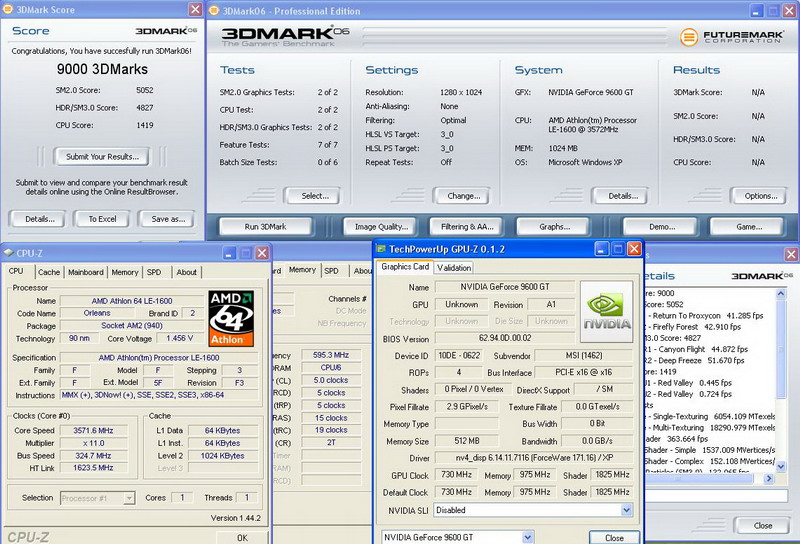This screenshot has width=800, height=544.
Task: Click the Driver field in GPU-Z
Action: click(x=533, y=458)
